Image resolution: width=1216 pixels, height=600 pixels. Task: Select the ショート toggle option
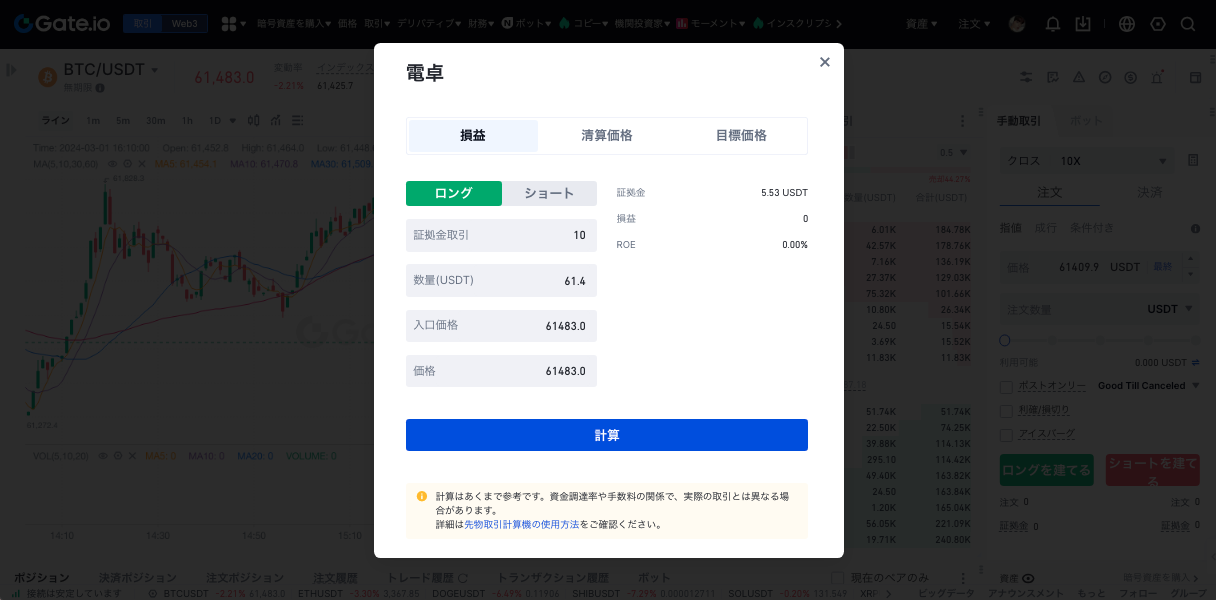pos(549,193)
